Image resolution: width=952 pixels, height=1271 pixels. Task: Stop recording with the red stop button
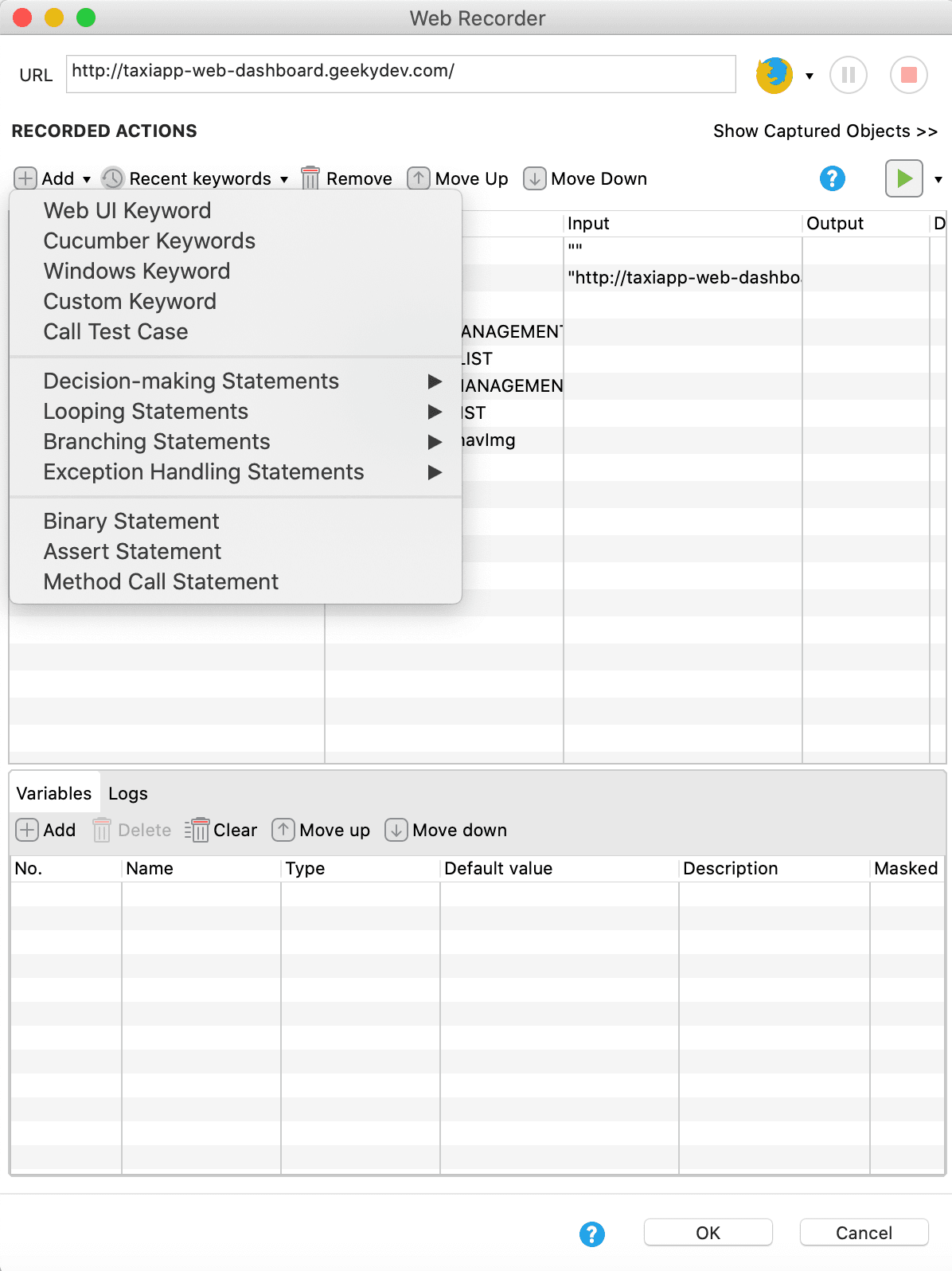coord(908,76)
